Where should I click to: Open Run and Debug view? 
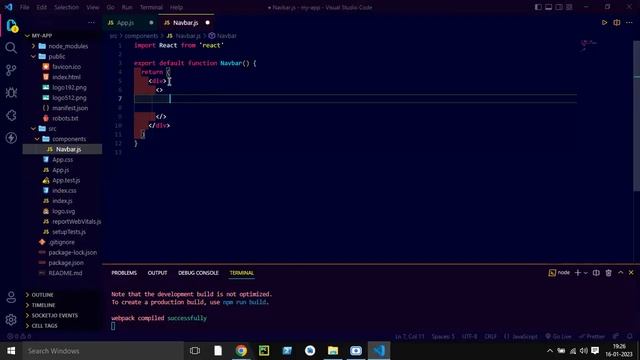coord(11,93)
